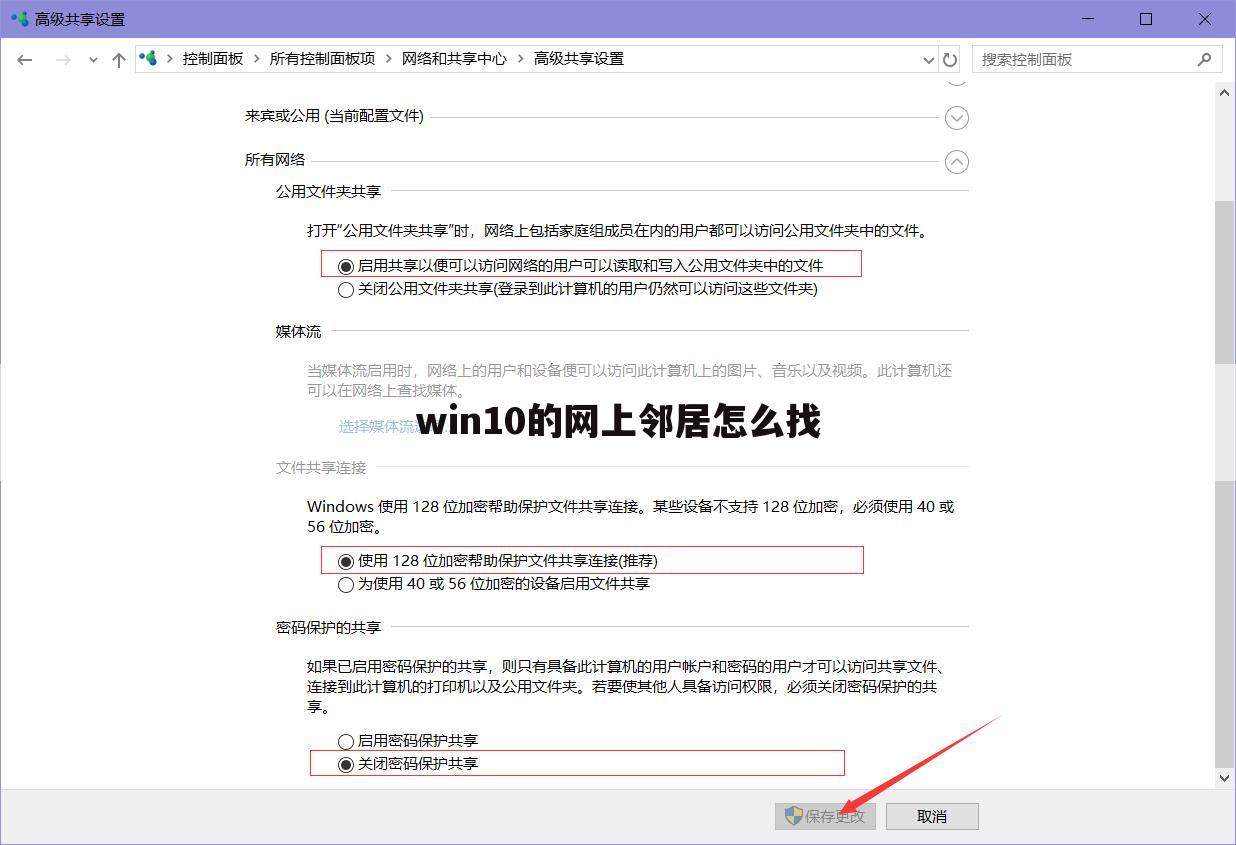Collapse the 所有网络 section
The width and height of the screenshot is (1236, 845).
(x=957, y=162)
